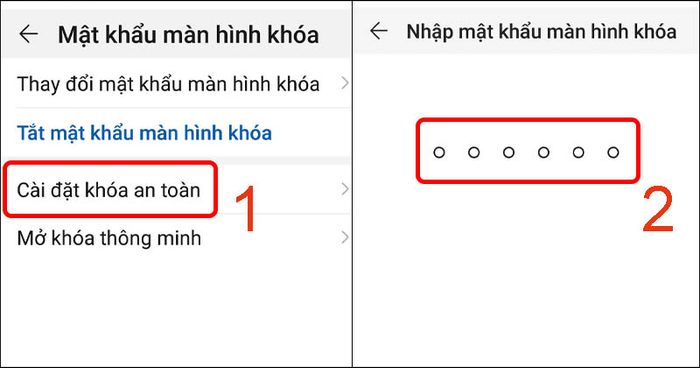Expand chevron for Thay đổi mật khẩu row

345,83
